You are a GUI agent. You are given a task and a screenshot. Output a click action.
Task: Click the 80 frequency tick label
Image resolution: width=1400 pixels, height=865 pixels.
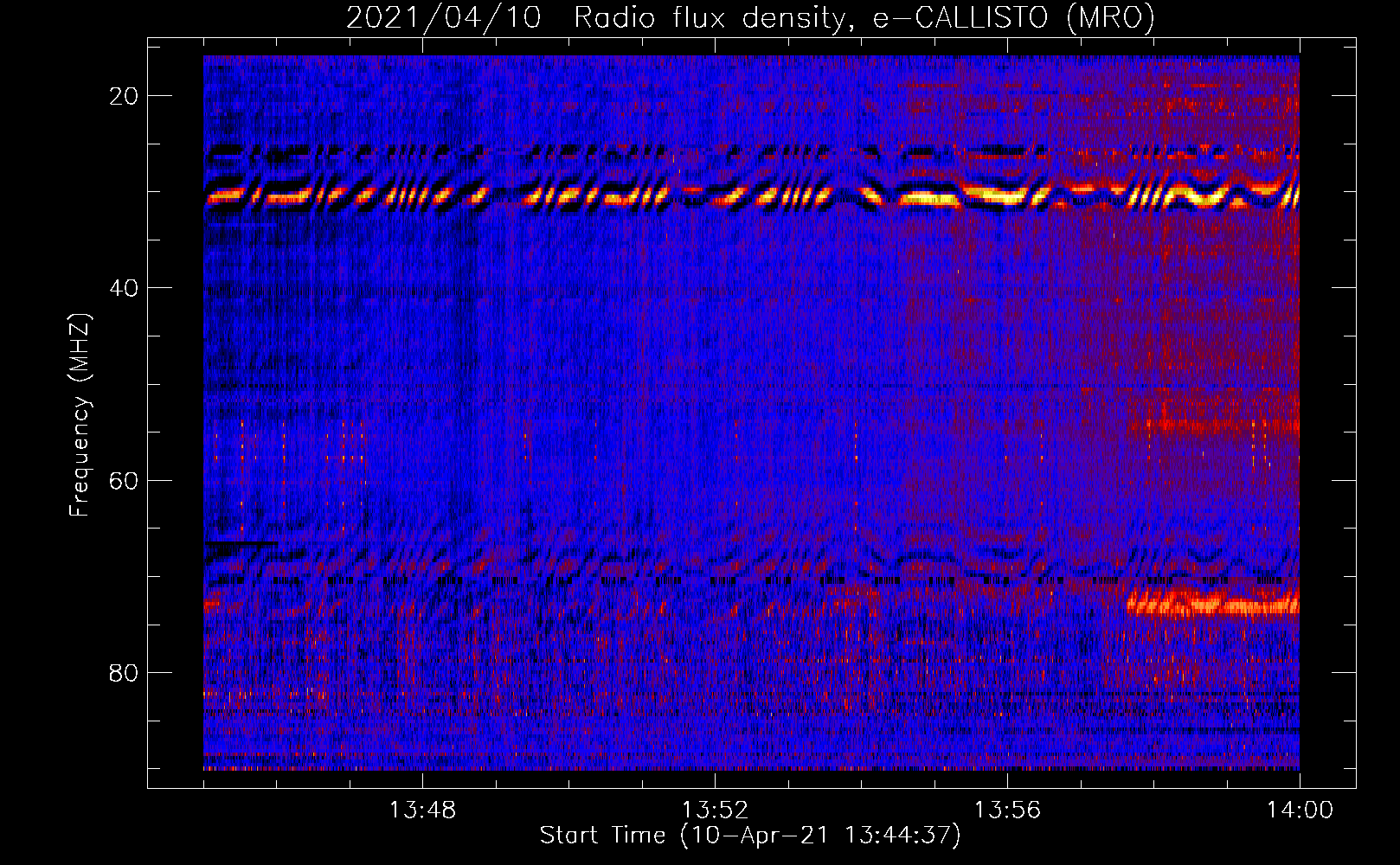tap(125, 673)
